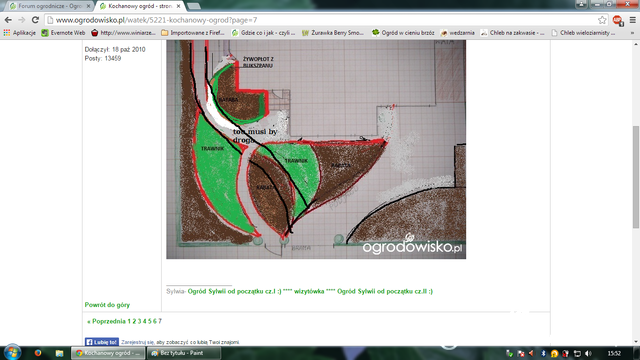Click the Facebook Lubię to! button

102,342
